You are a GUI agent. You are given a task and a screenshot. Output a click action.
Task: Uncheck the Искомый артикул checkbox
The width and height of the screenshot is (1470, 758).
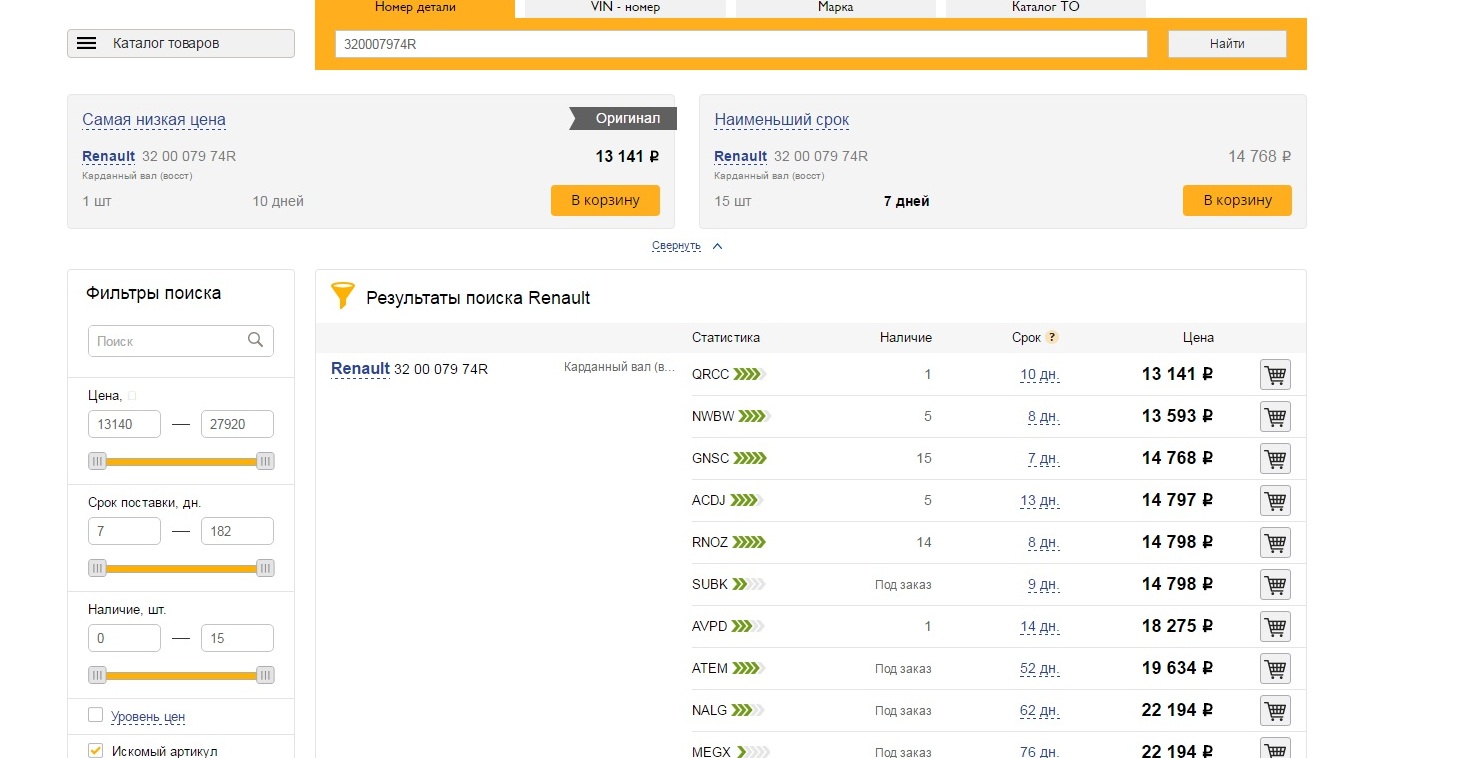[96, 750]
